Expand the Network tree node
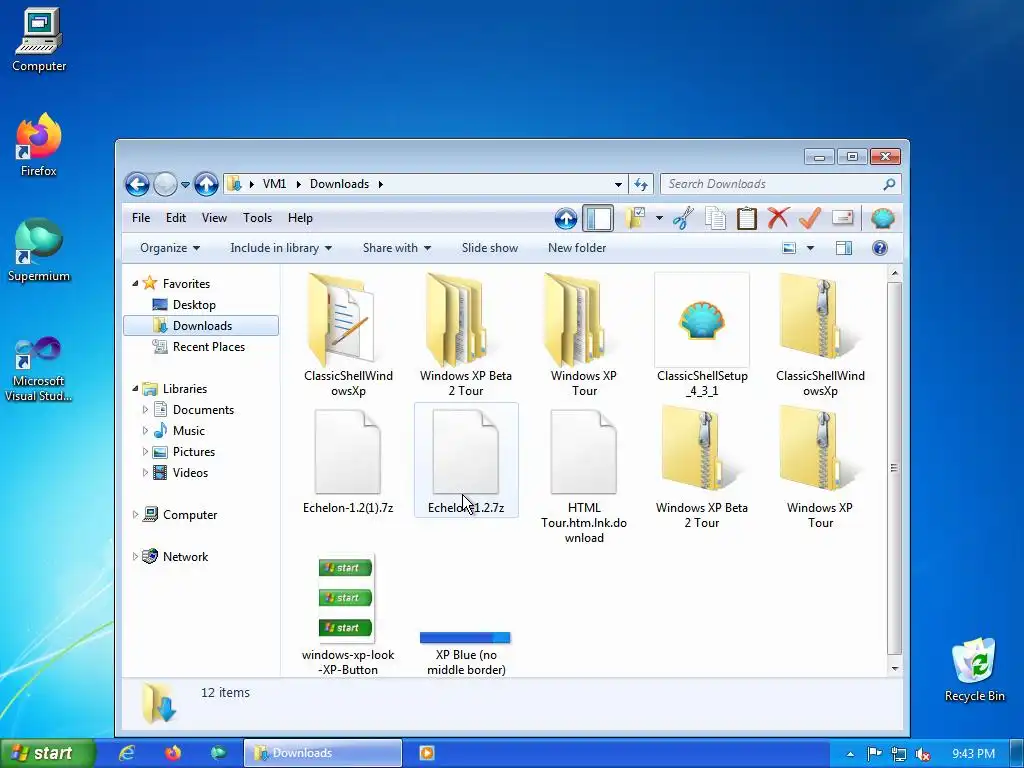This screenshot has height=768, width=1024. point(135,556)
